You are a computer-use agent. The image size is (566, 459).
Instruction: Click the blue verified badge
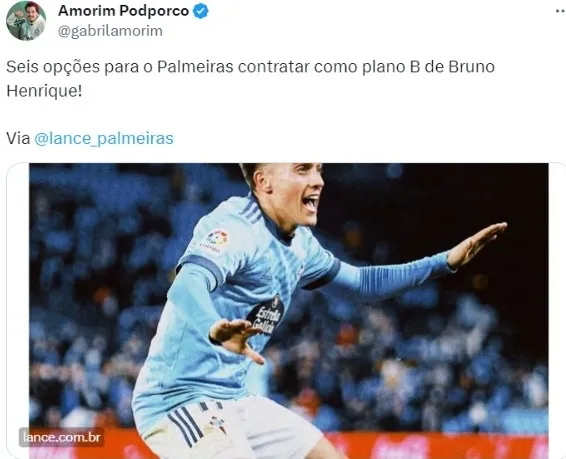click(x=201, y=11)
